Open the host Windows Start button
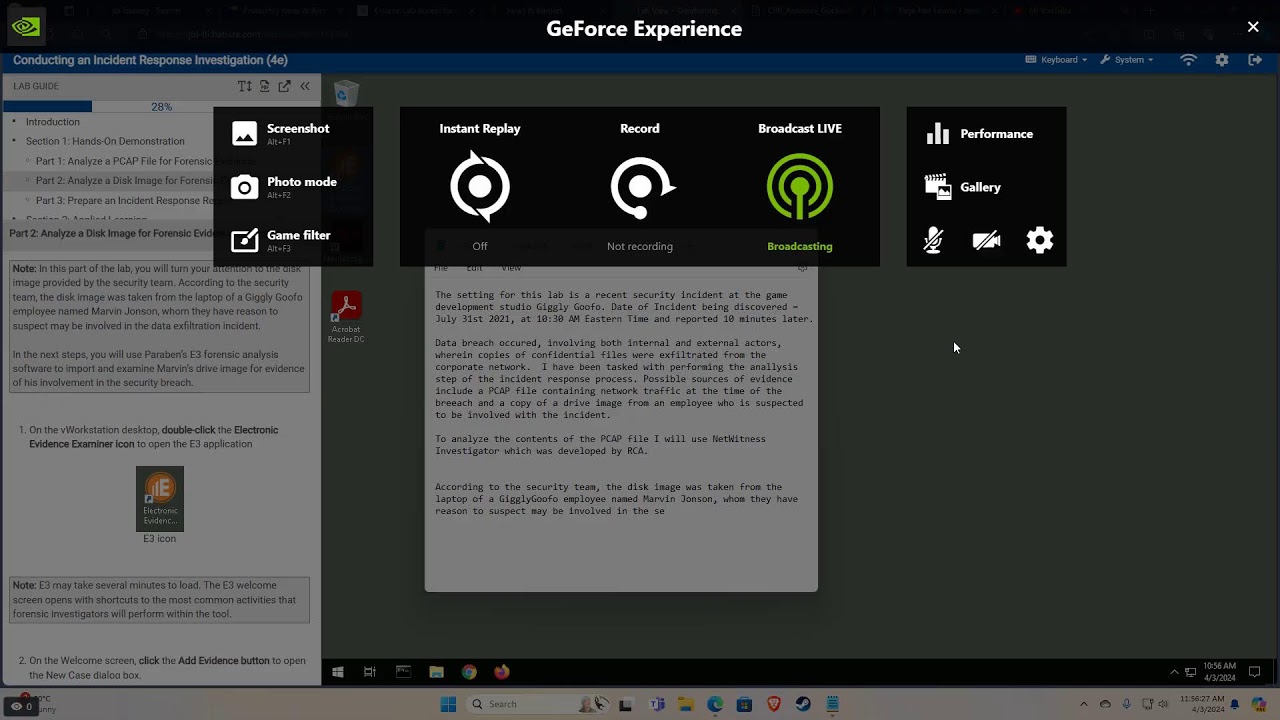The width and height of the screenshot is (1280, 720). tap(448, 704)
